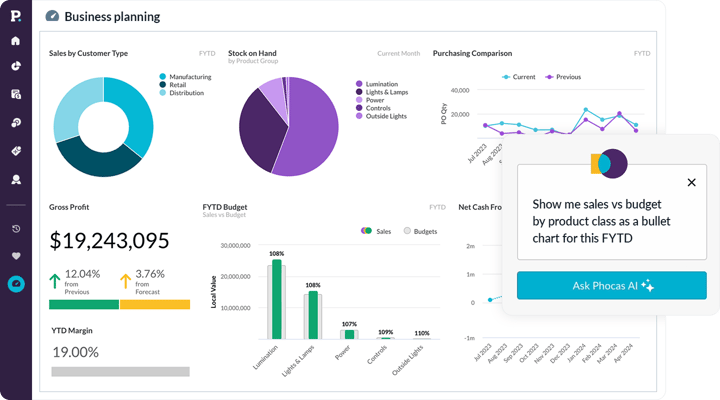Click the Phocas logo in sidebar
720x400 pixels.
tap(16, 16)
